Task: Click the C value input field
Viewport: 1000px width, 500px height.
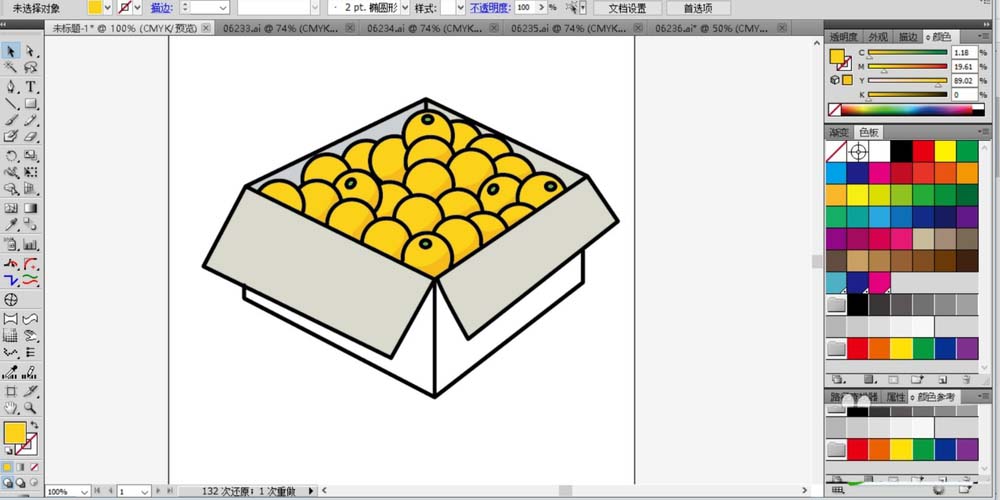Action: (964, 52)
